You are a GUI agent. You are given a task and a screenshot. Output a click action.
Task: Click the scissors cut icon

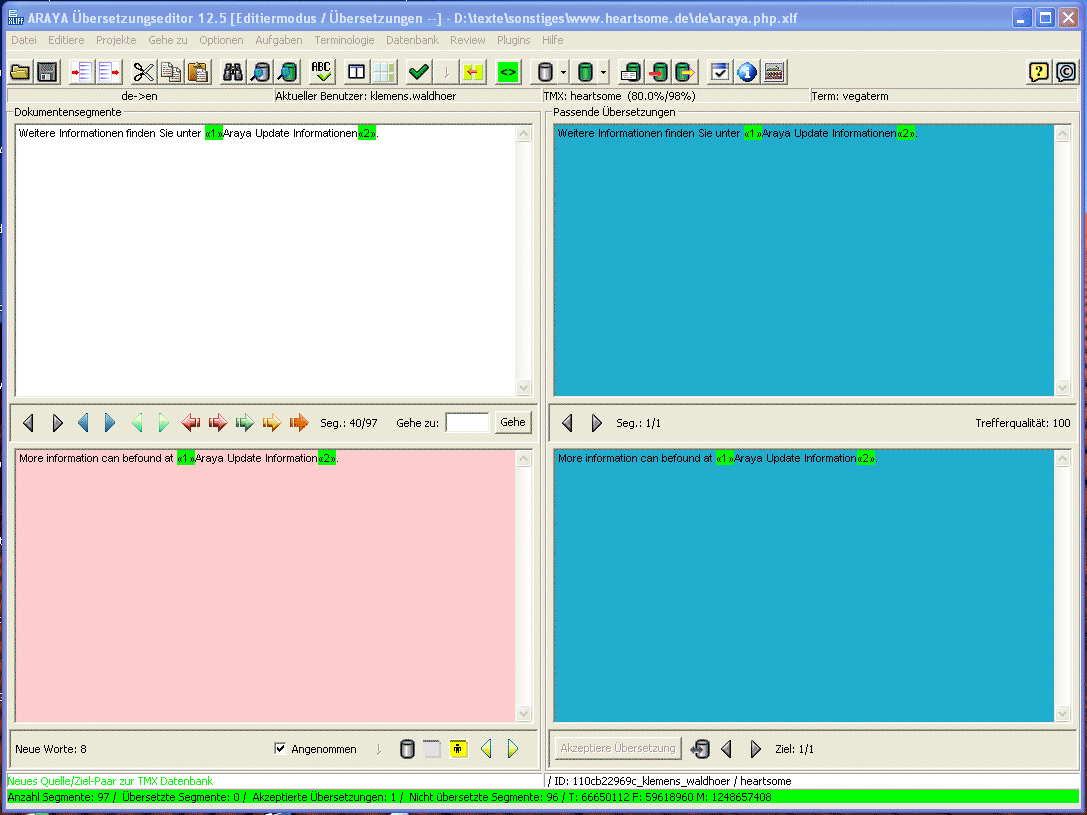coord(144,72)
